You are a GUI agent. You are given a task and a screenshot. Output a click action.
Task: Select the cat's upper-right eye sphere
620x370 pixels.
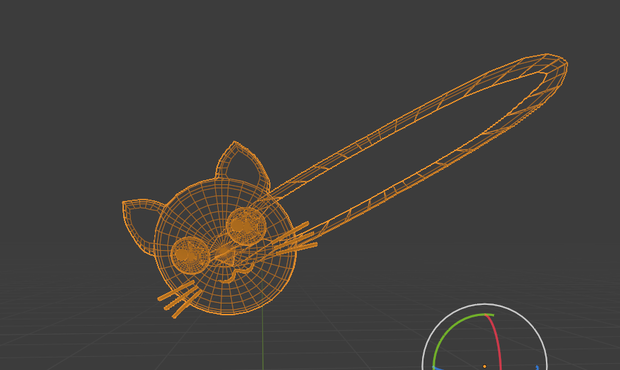(246, 226)
